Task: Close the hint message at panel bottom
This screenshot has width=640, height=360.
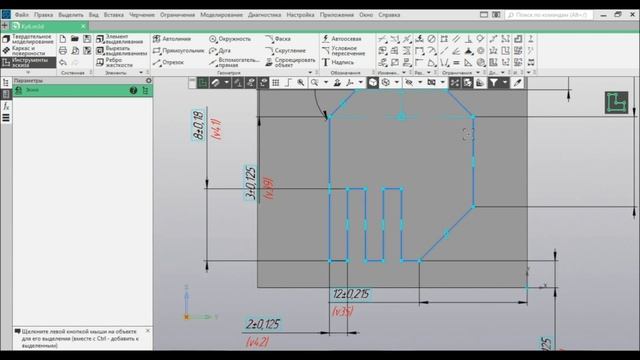Action: (x=148, y=331)
